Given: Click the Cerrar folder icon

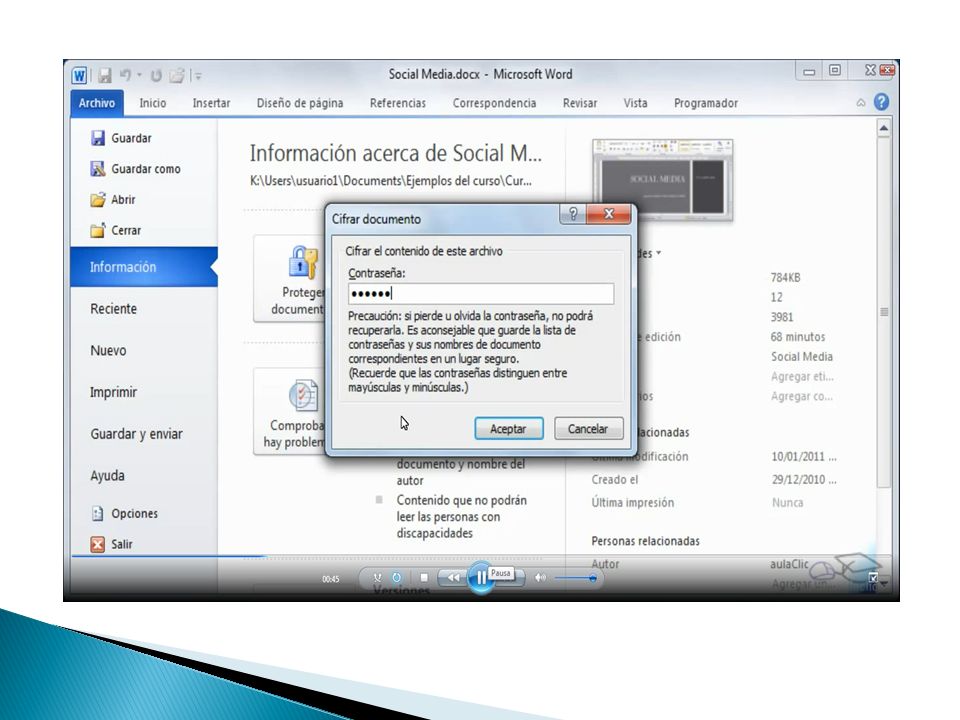Looking at the screenshot, I should click(98, 230).
